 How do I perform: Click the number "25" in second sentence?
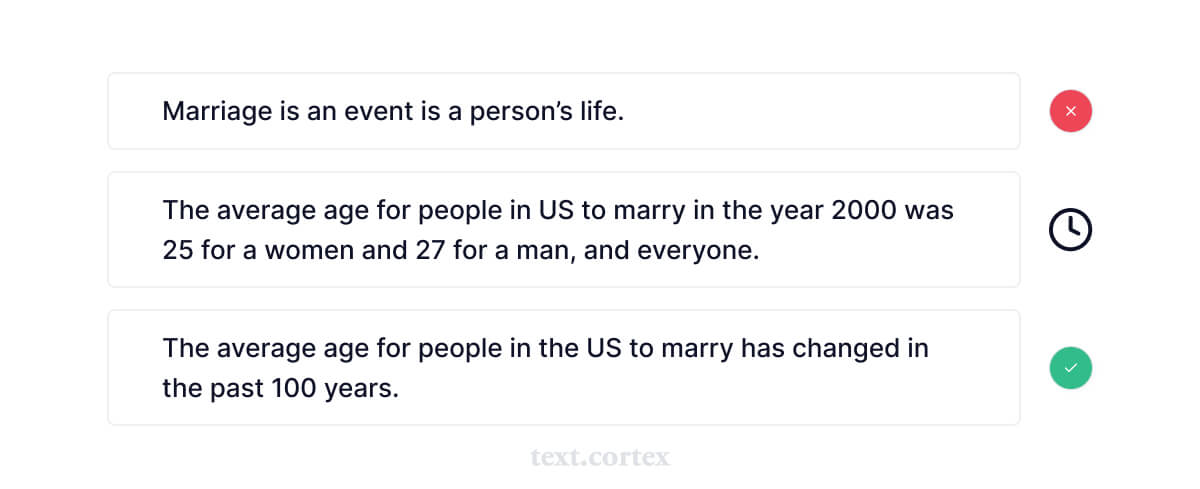pyautogui.click(x=177, y=250)
